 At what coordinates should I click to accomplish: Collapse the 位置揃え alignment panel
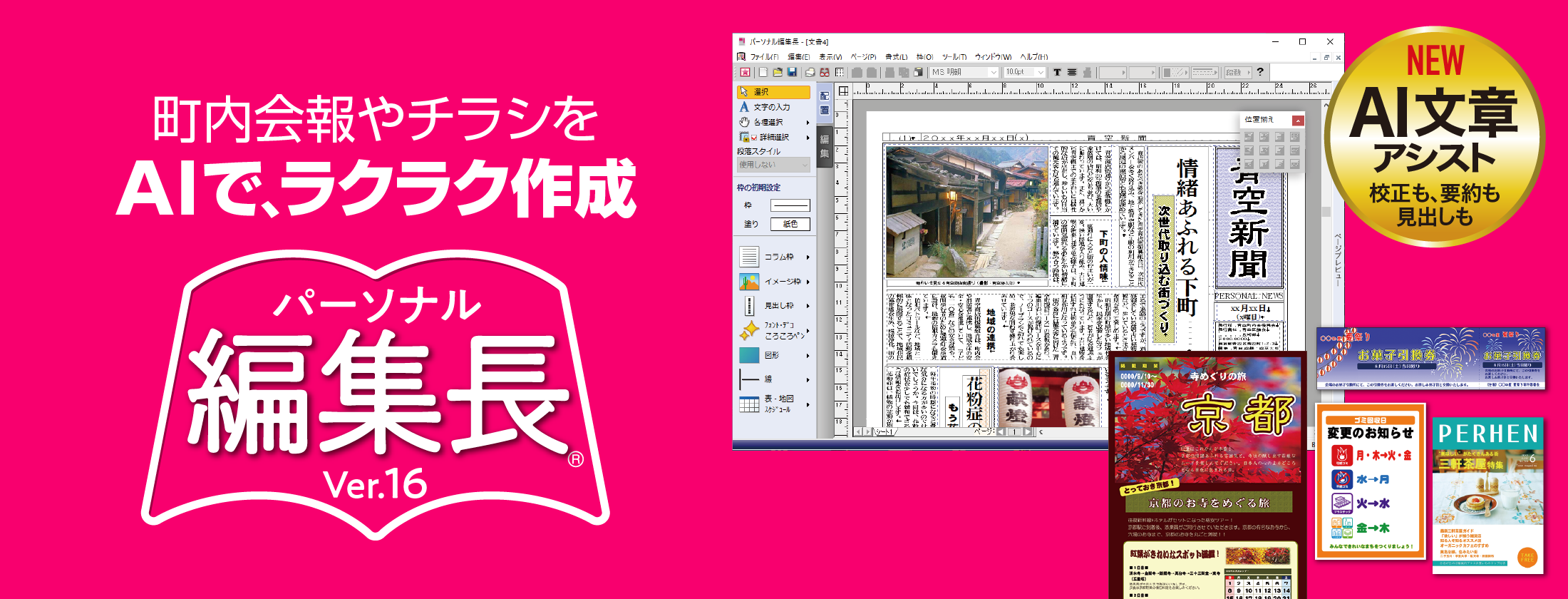tap(1298, 120)
